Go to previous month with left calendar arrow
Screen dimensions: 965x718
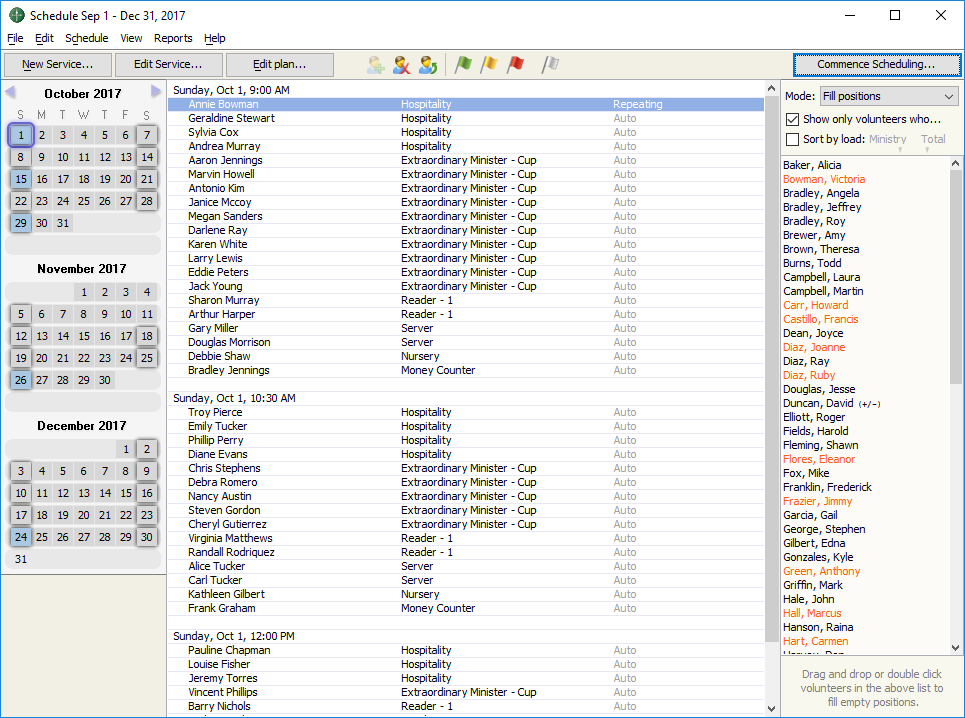pyautogui.click(x=11, y=93)
